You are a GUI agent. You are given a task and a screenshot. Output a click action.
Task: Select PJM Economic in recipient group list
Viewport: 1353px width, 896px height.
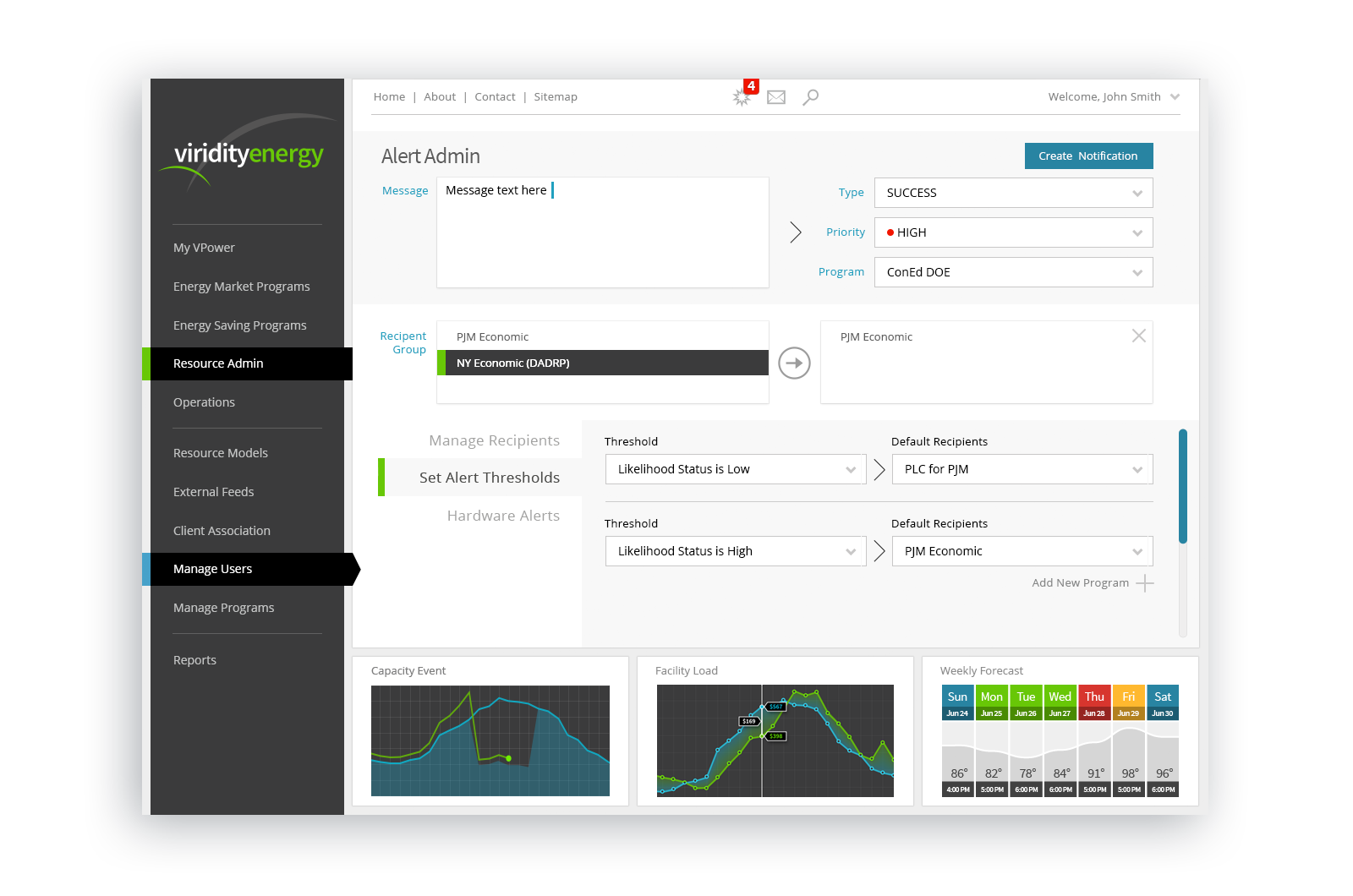pyautogui.click(x=492, y=336)
